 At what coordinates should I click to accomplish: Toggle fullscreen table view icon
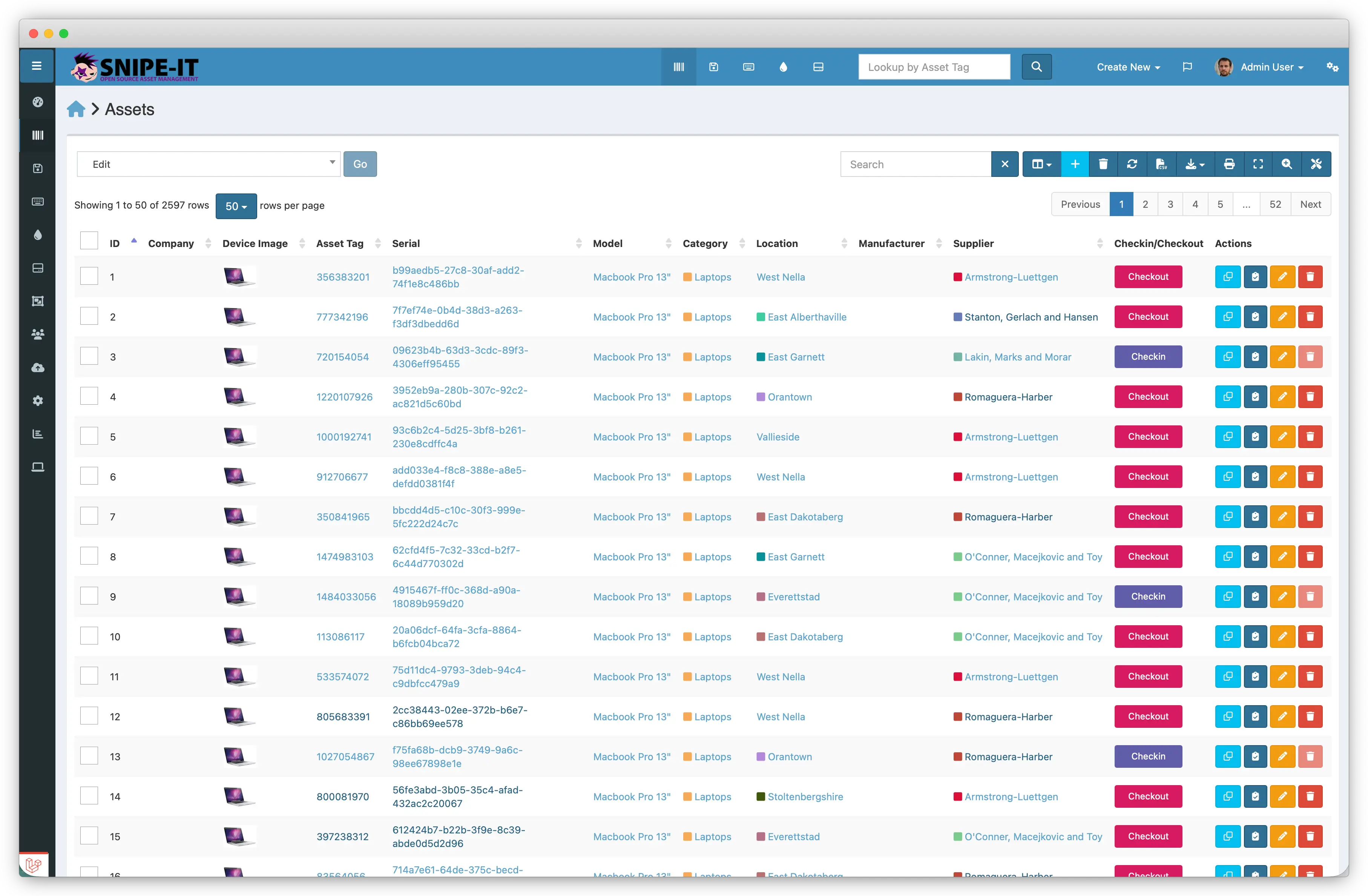point(1258,164)
